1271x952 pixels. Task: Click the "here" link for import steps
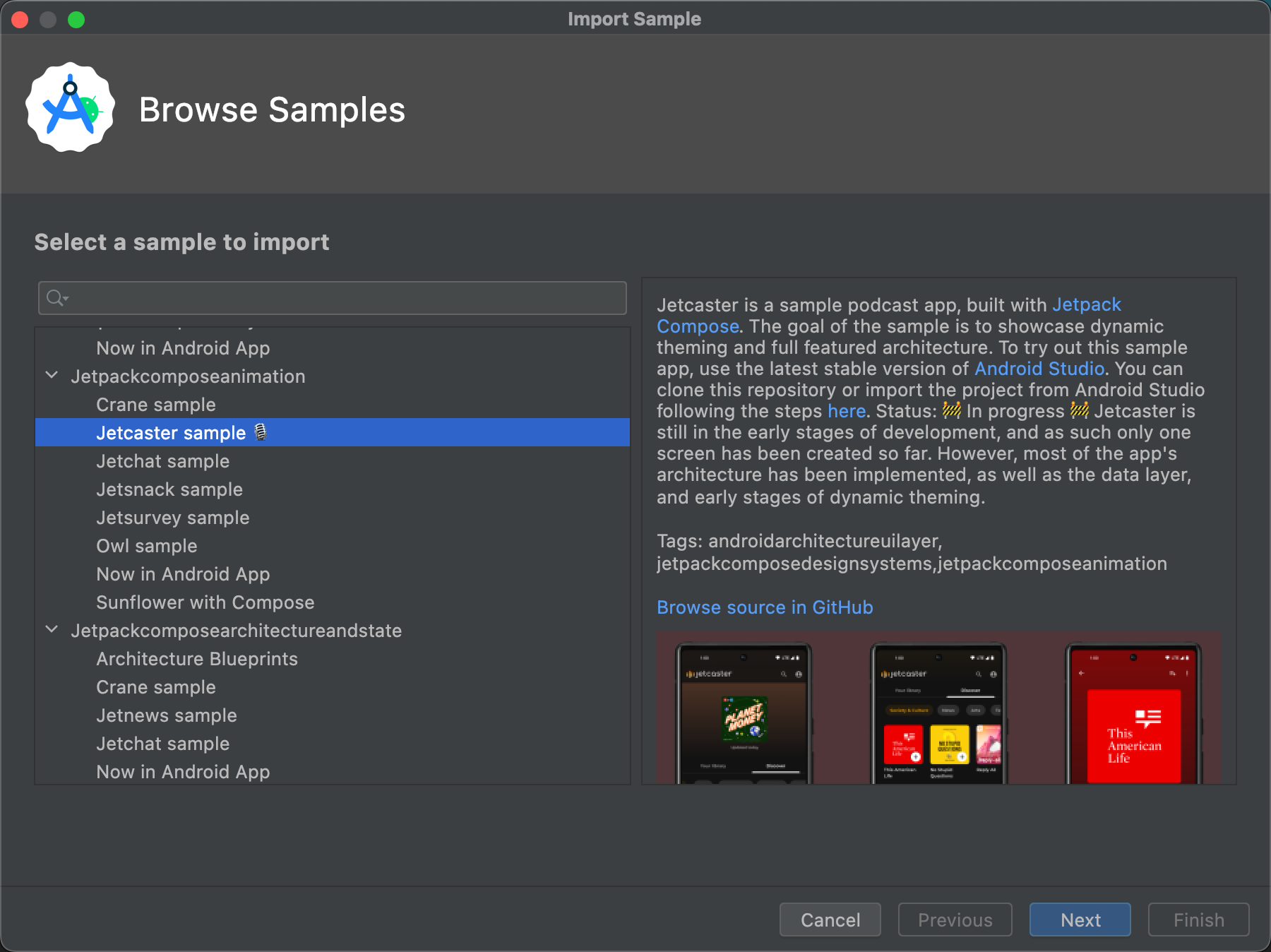point(847,411)
